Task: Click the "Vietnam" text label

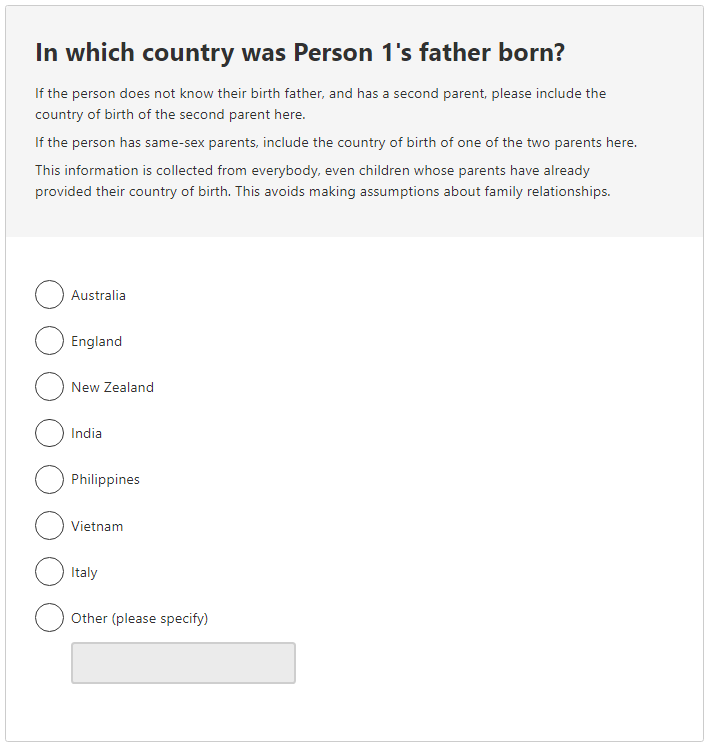Action: (x=97, y=526)
